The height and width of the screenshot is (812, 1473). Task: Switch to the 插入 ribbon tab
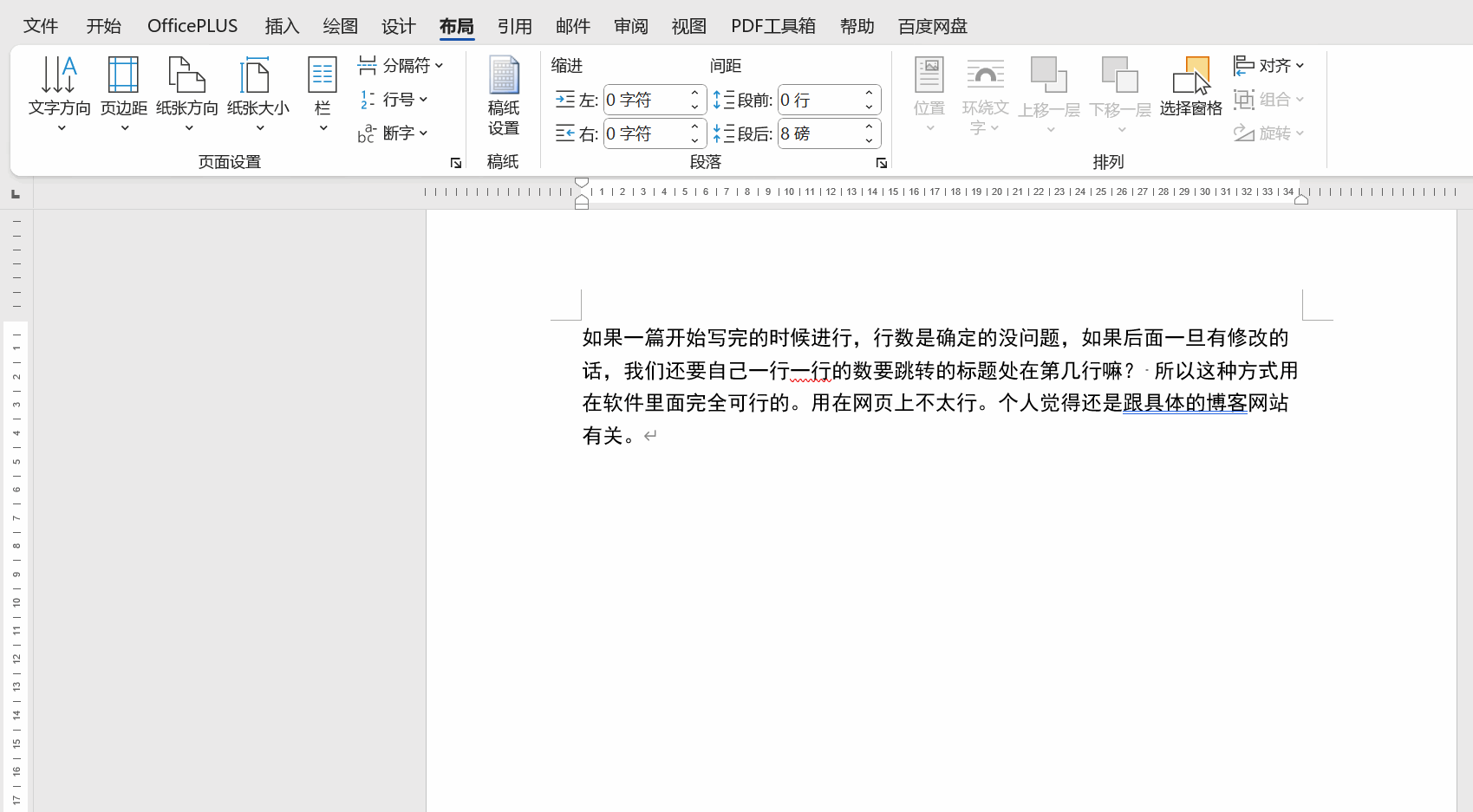click(x=282, y=26)
